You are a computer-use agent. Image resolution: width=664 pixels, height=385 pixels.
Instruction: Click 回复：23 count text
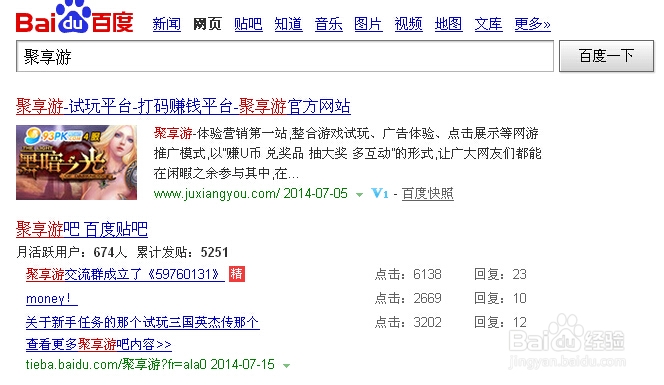[x=500, y=274]
